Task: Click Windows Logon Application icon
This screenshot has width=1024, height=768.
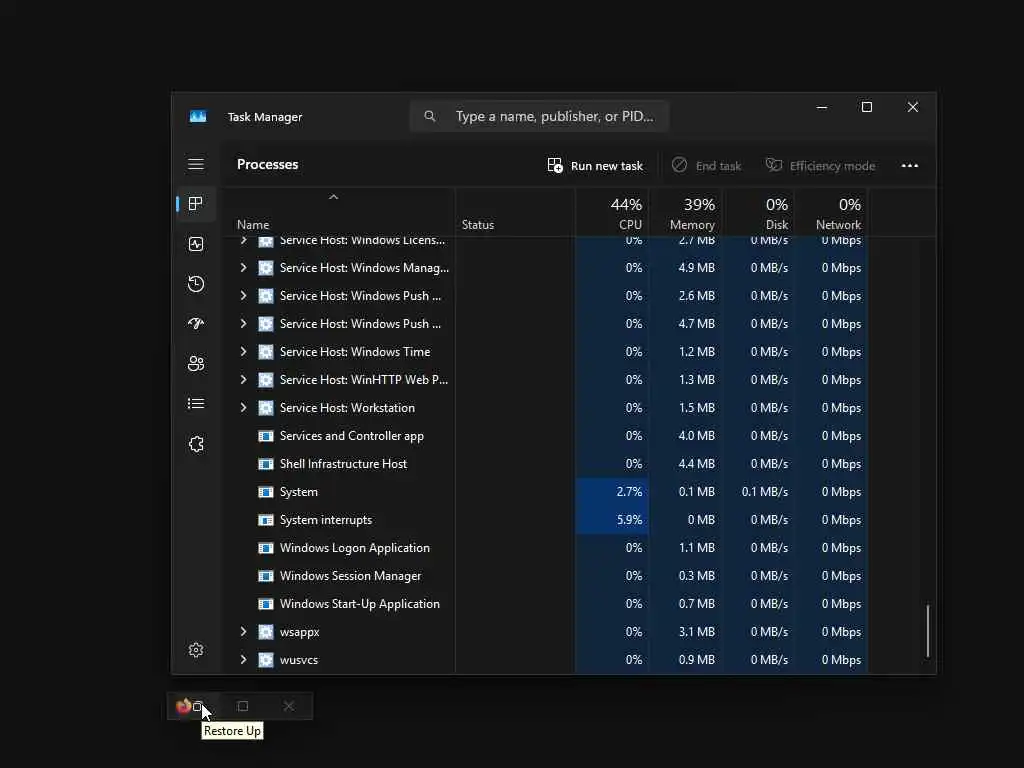Action: pos(266,548)
